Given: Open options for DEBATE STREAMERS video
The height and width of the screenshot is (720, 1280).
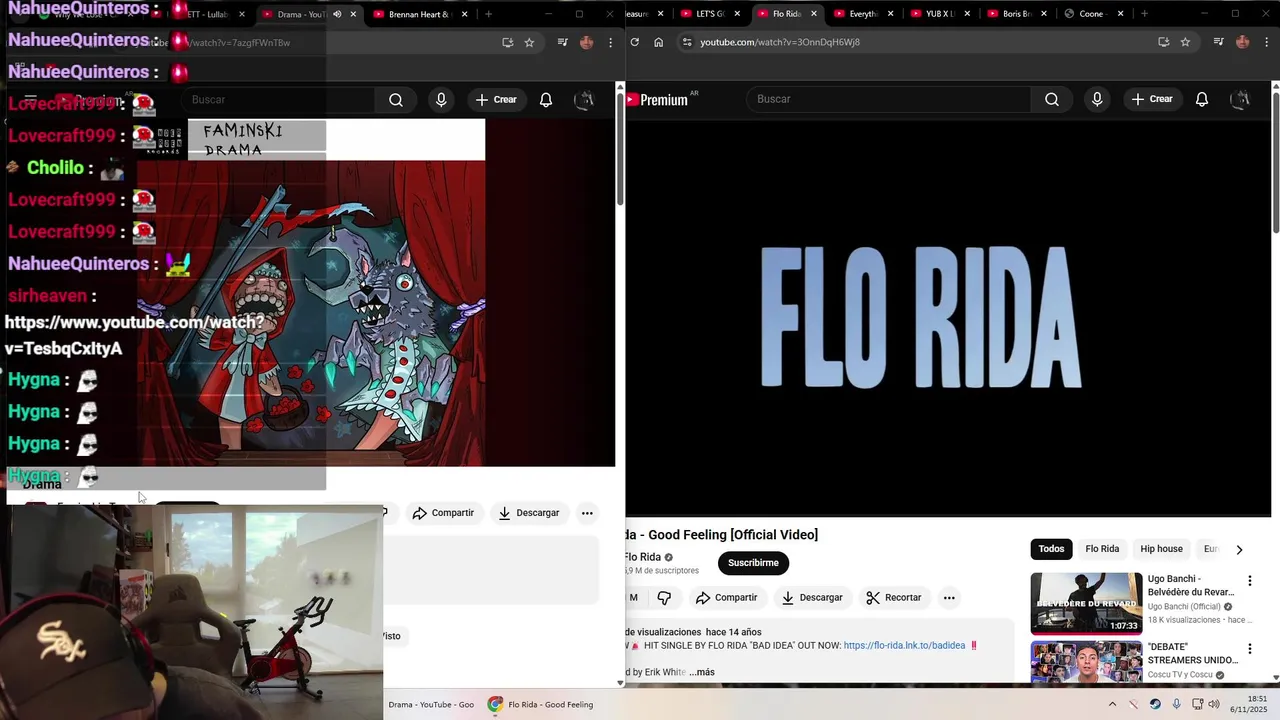Looking at the screenshot, I should 1249,649.
